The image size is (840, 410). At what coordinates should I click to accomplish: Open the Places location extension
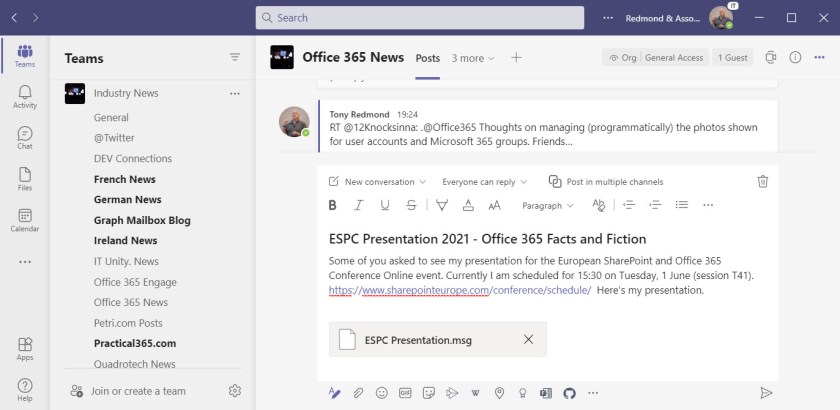(x=499, y=393)
